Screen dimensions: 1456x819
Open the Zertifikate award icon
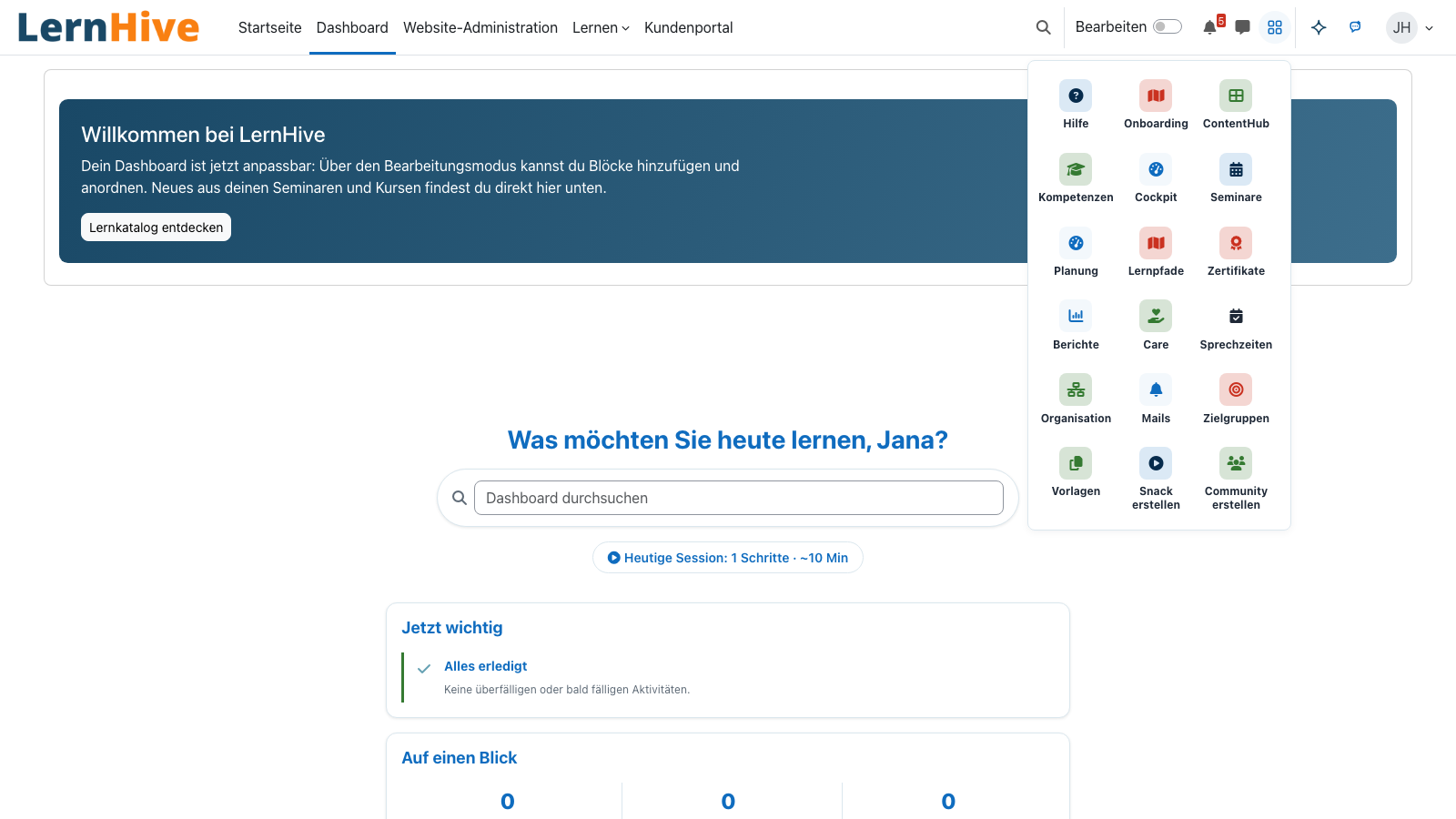pyautogui.click(x=1236, y=243)
